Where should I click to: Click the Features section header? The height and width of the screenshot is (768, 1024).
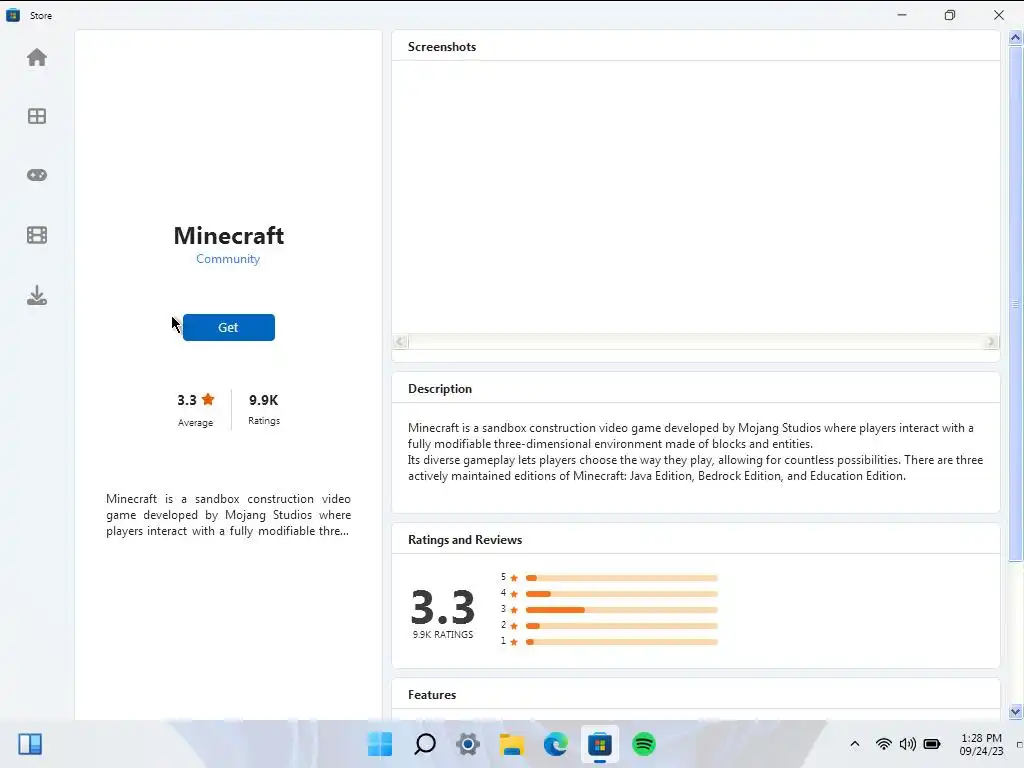point(432,694)
